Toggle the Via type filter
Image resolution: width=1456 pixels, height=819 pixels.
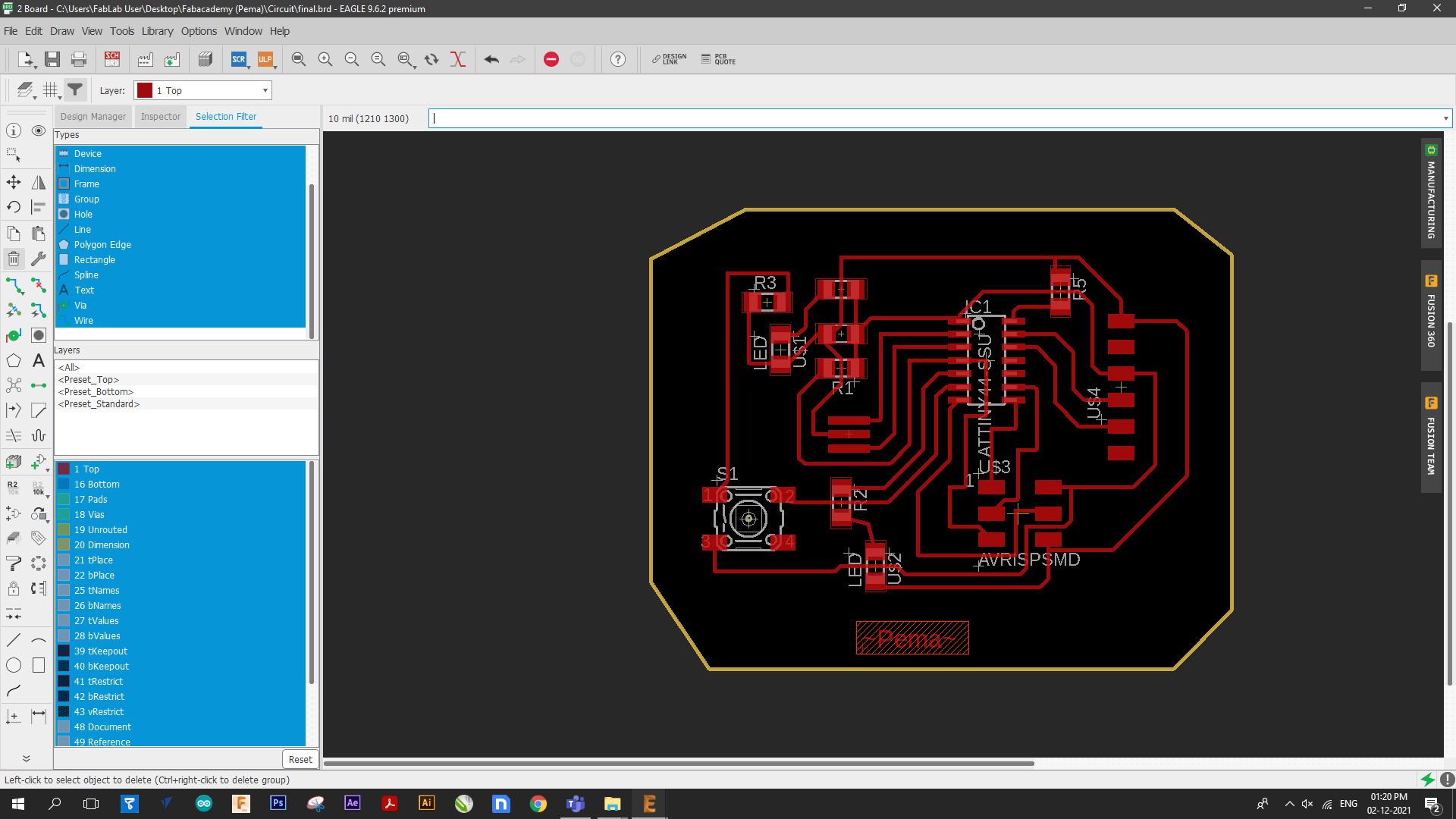(x=180, y=305)
